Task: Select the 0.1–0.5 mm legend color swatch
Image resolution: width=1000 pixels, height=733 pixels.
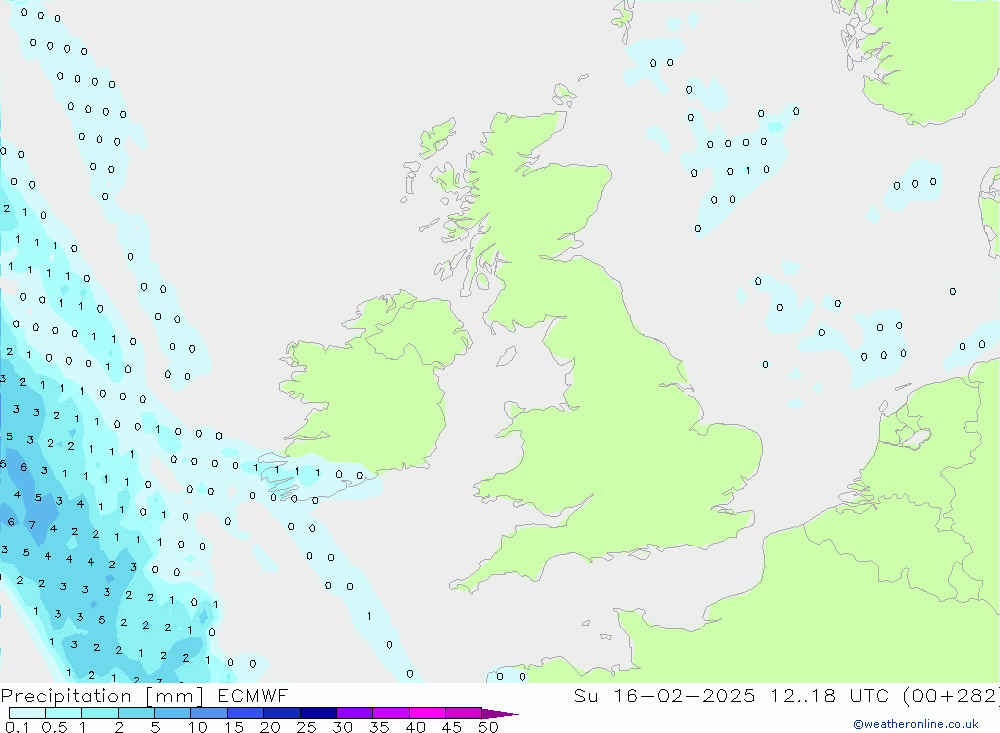Action: click(27, 713)
